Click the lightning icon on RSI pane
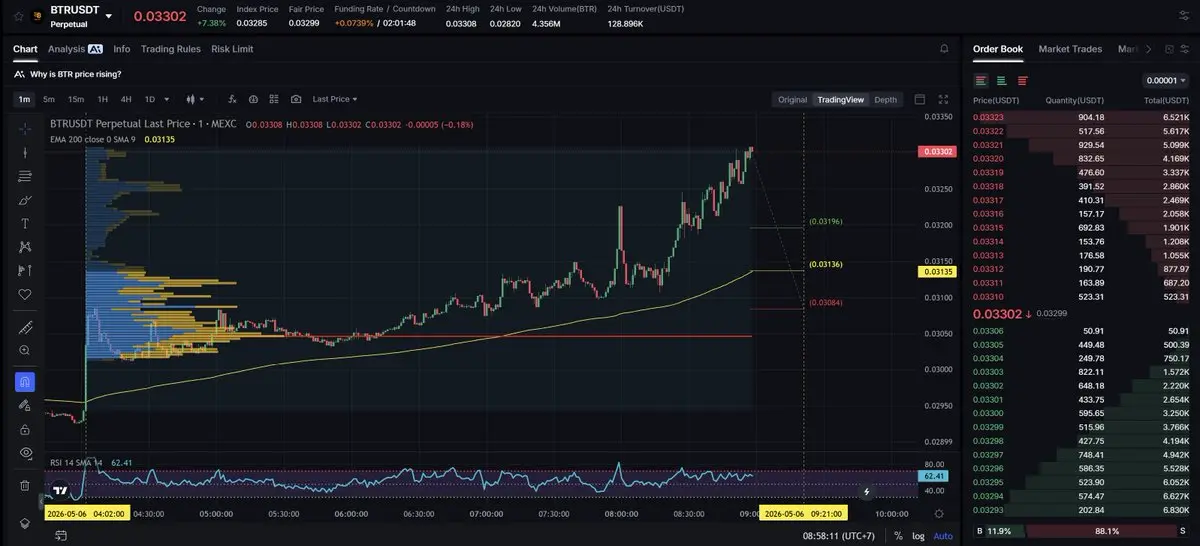 tap(867, 491)
